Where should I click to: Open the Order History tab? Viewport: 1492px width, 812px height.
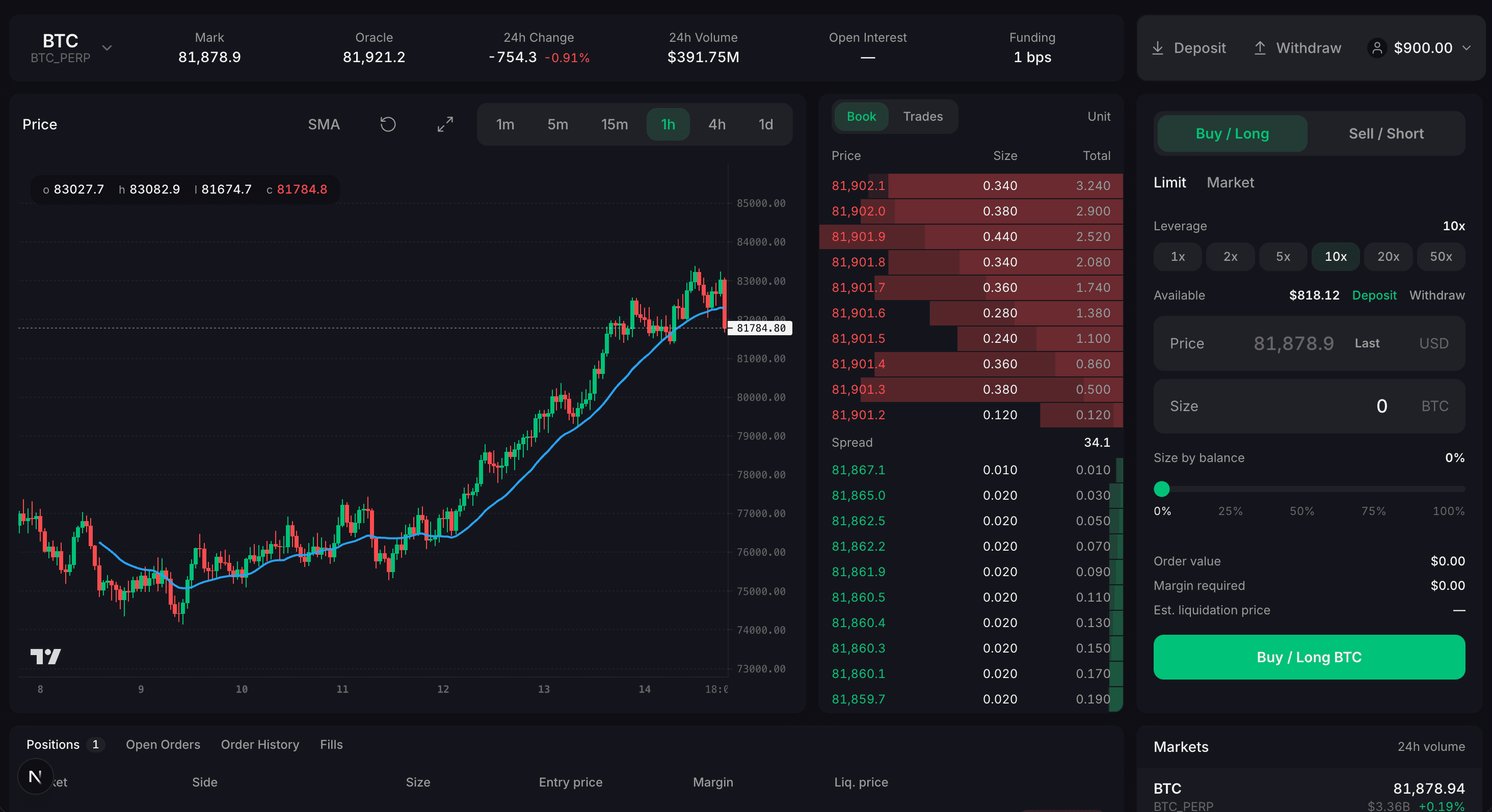click(x=259, y=744)
